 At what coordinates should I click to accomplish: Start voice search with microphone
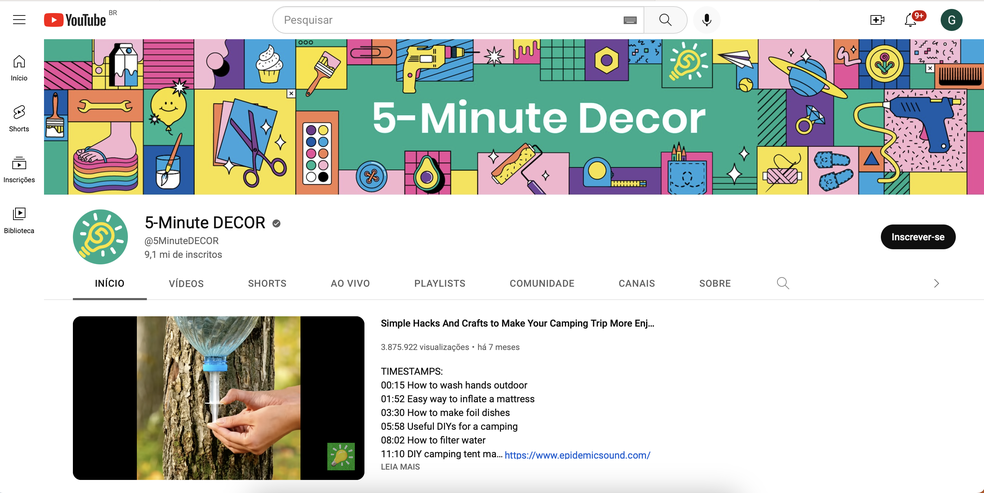pyautogui.click(x=707, y=20)
